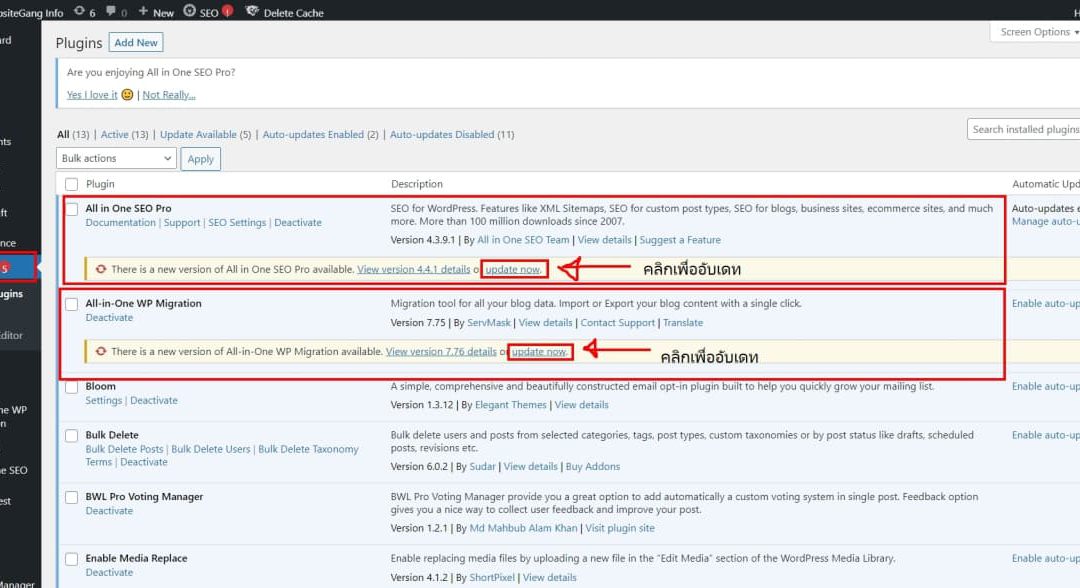Open View version 4.4.1 details link
Viewport: 1080px width, 588px height.
[413, 269]
